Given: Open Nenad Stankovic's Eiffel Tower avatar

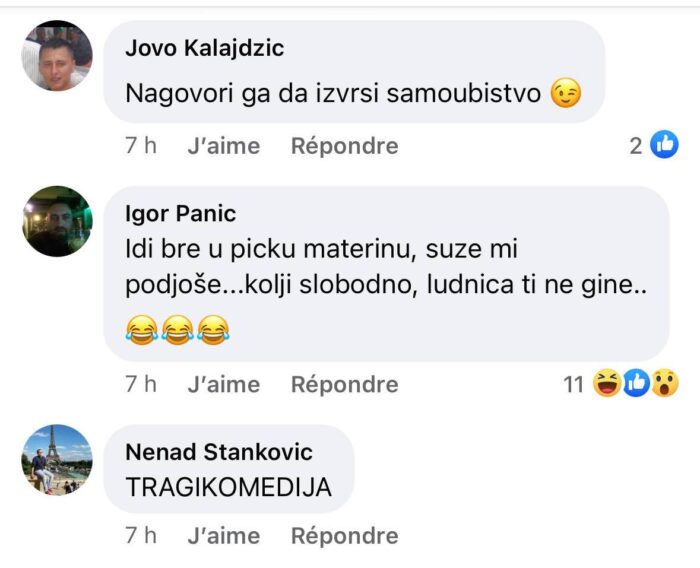Looking at the screenshot, I should [x=57, y=460].
